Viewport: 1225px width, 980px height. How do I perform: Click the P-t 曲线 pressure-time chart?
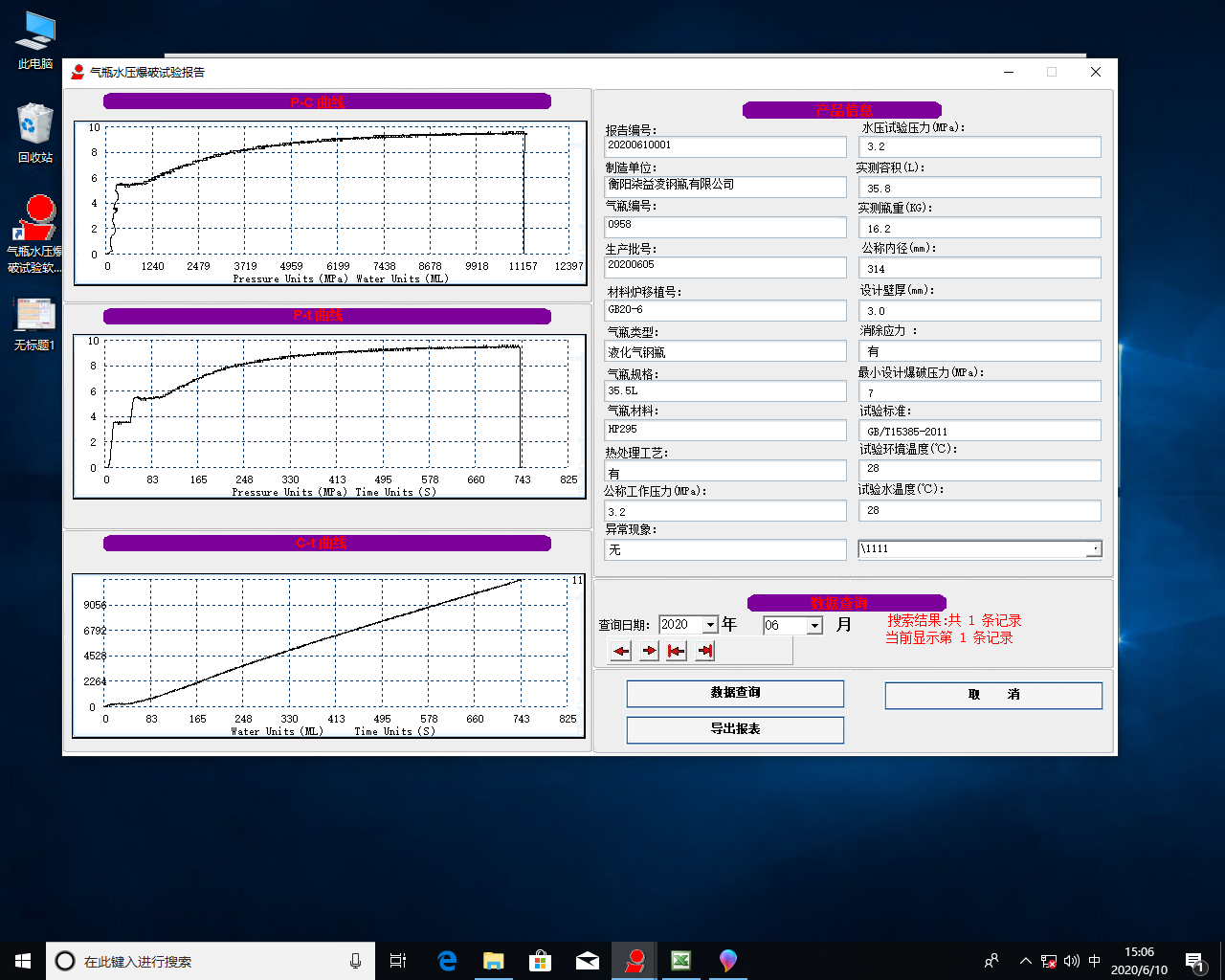[x=330, y=416]
